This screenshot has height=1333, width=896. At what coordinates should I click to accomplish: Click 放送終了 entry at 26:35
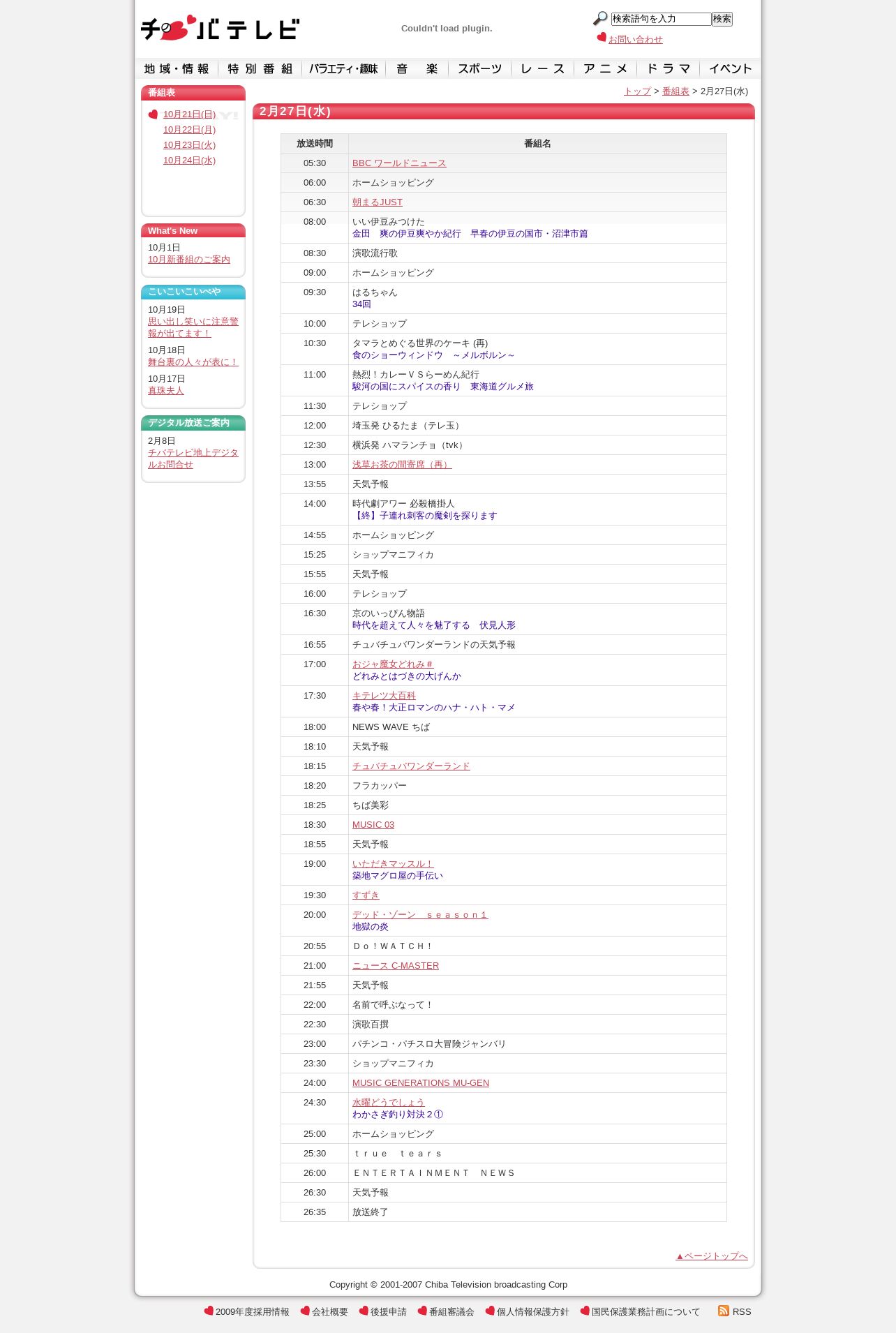[371, 1212]
